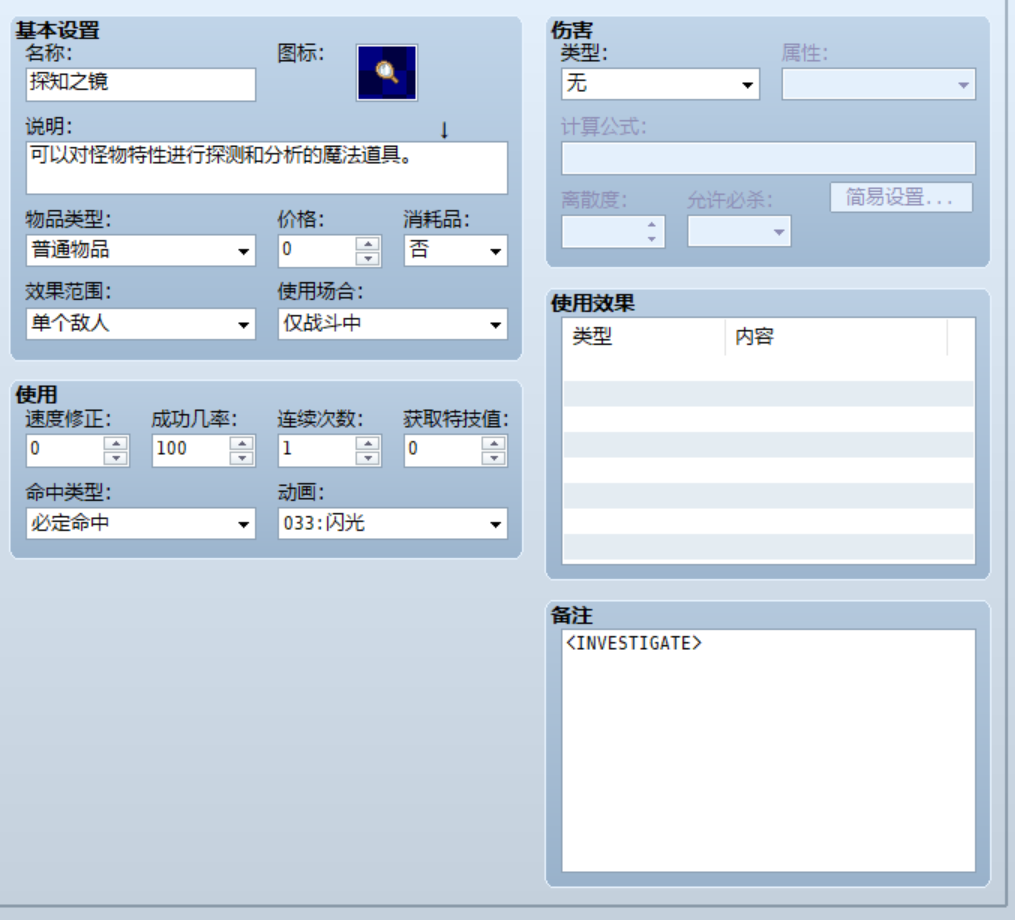Viewport: 1015px width, 920px height.
Task: Increase 连续次数 with its up arrow
Action: (368, 443)
